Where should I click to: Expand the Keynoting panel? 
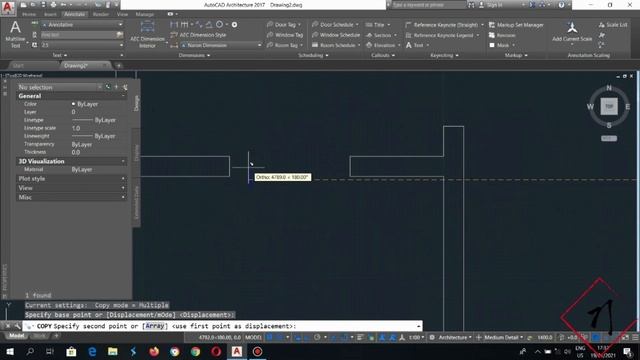click(x=444, y=55)
